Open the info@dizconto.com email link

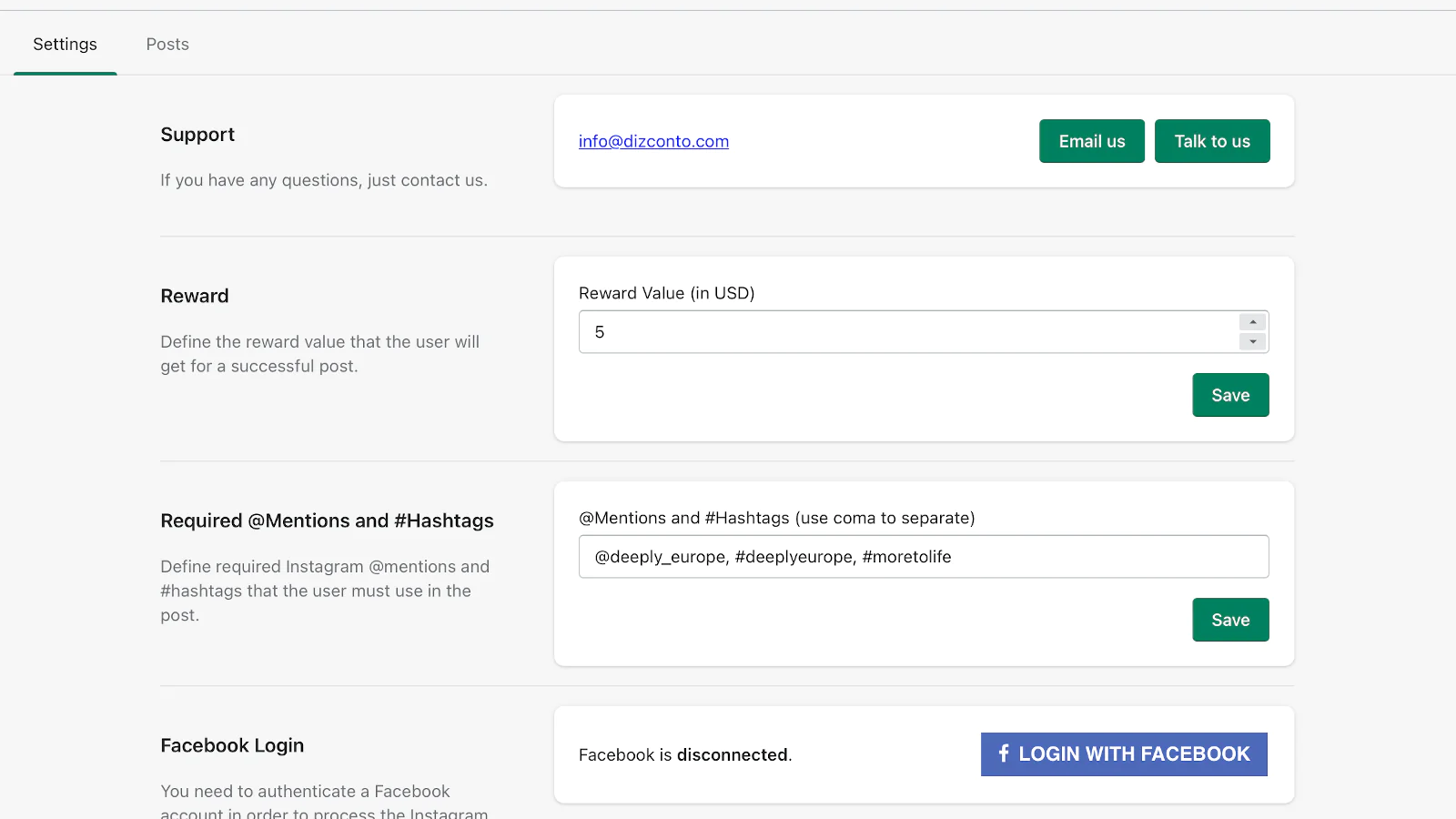coord(653,141)
